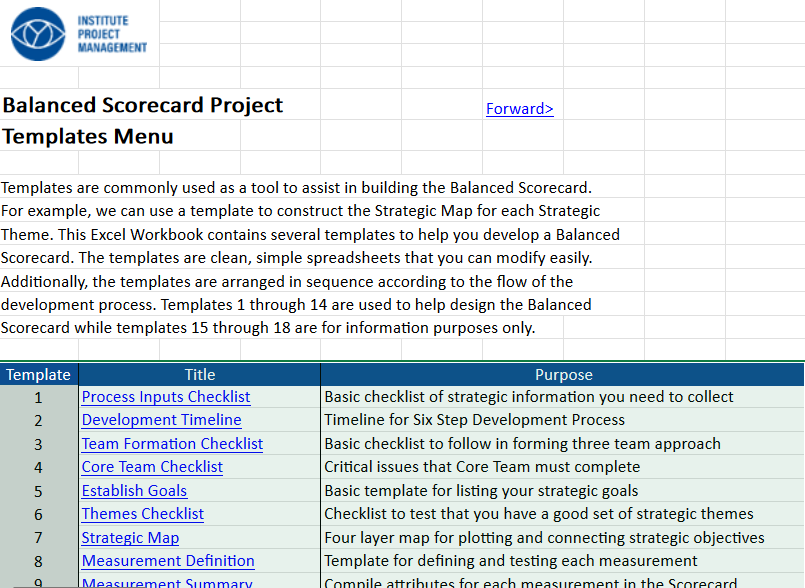Select 'Checklist to test that you have' cell
805x588 pixels.
[563, 514]
